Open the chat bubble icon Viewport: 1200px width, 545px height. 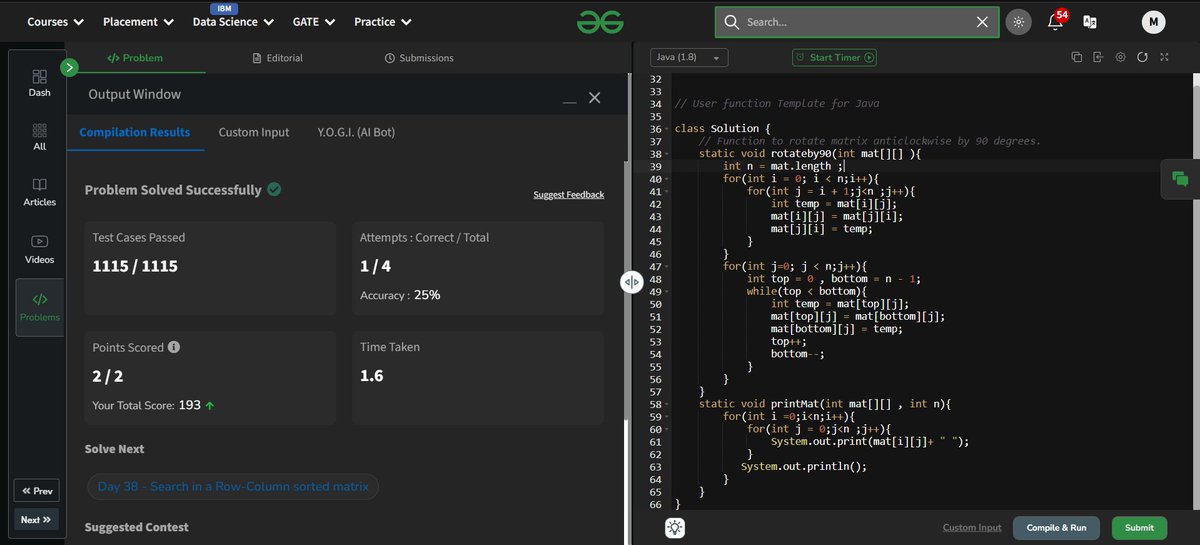pos(1180,179)
